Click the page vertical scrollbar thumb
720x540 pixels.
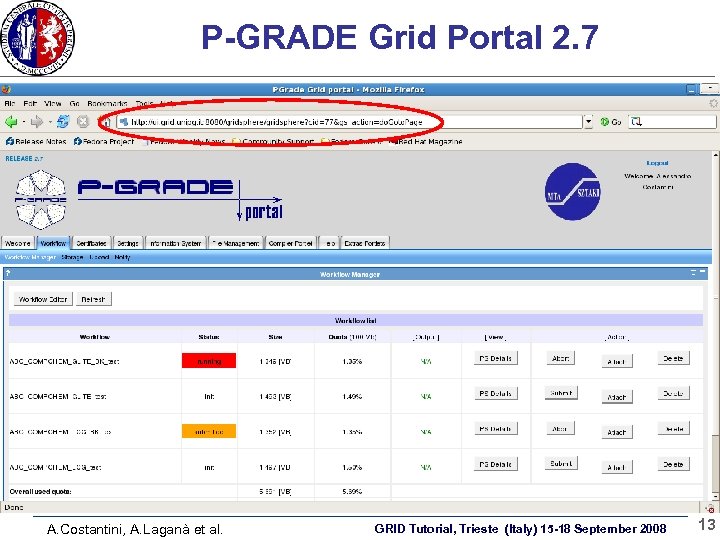716,462
